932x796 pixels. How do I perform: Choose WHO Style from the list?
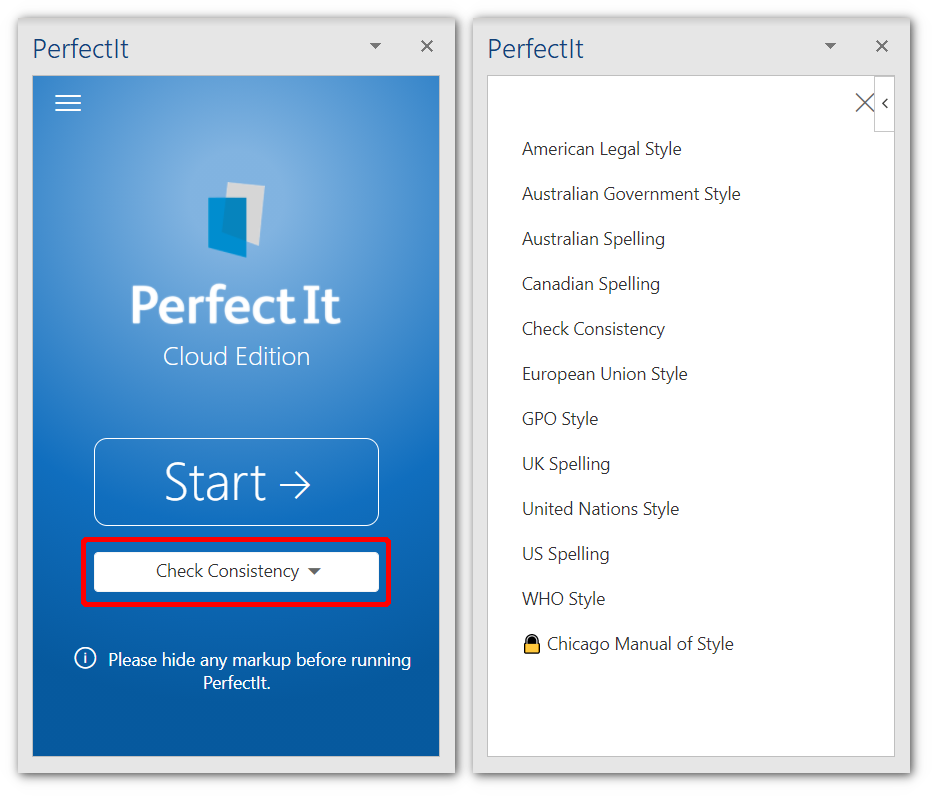click(563, 599)
